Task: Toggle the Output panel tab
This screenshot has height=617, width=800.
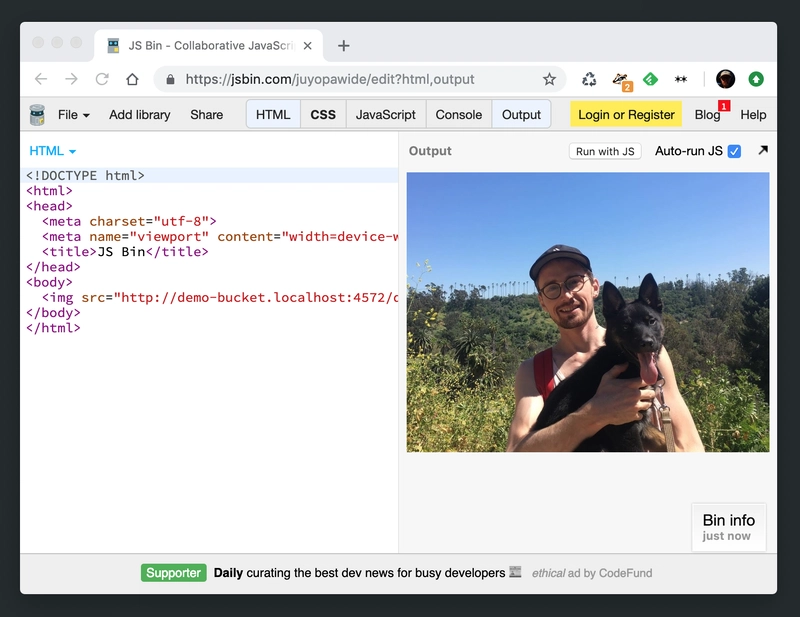Action: point(521,115)
